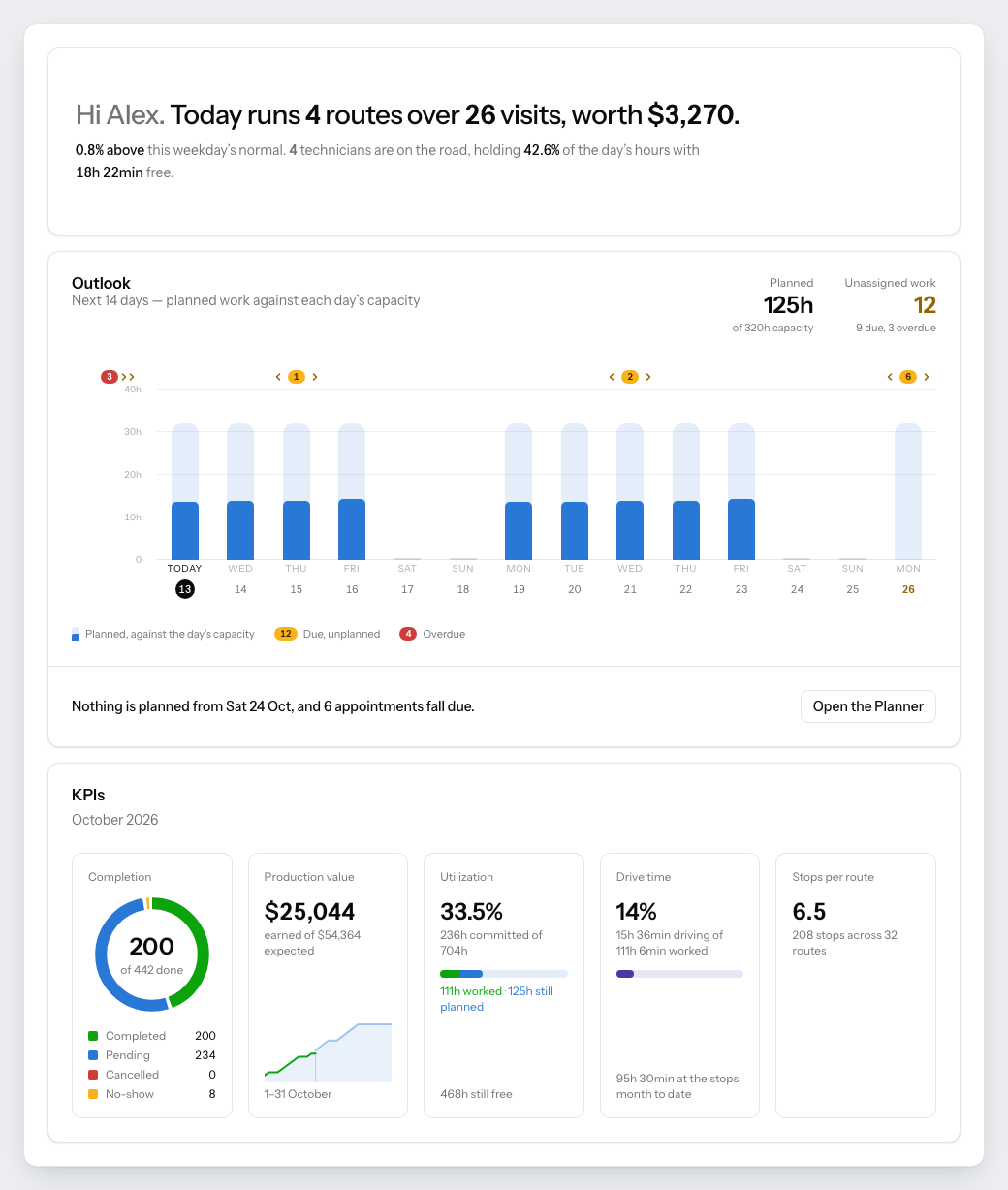
Task: Click the Utilization progress bar
Action: coord(504,974)
